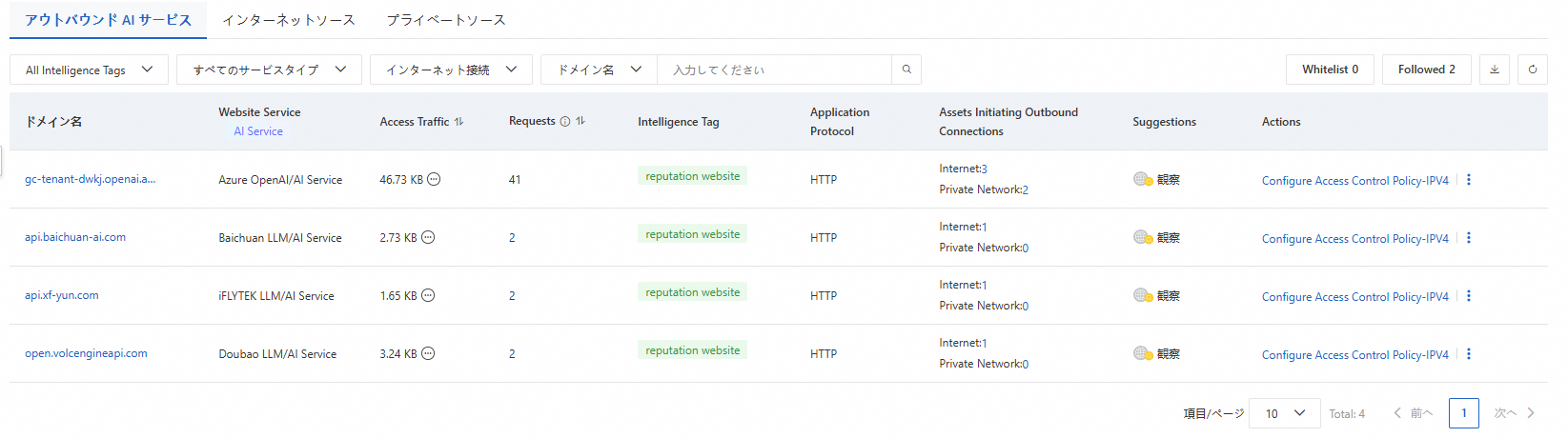
Task: Open more actions menu for open.volcengineapi.com
Action: click(x=1469, y=354)
